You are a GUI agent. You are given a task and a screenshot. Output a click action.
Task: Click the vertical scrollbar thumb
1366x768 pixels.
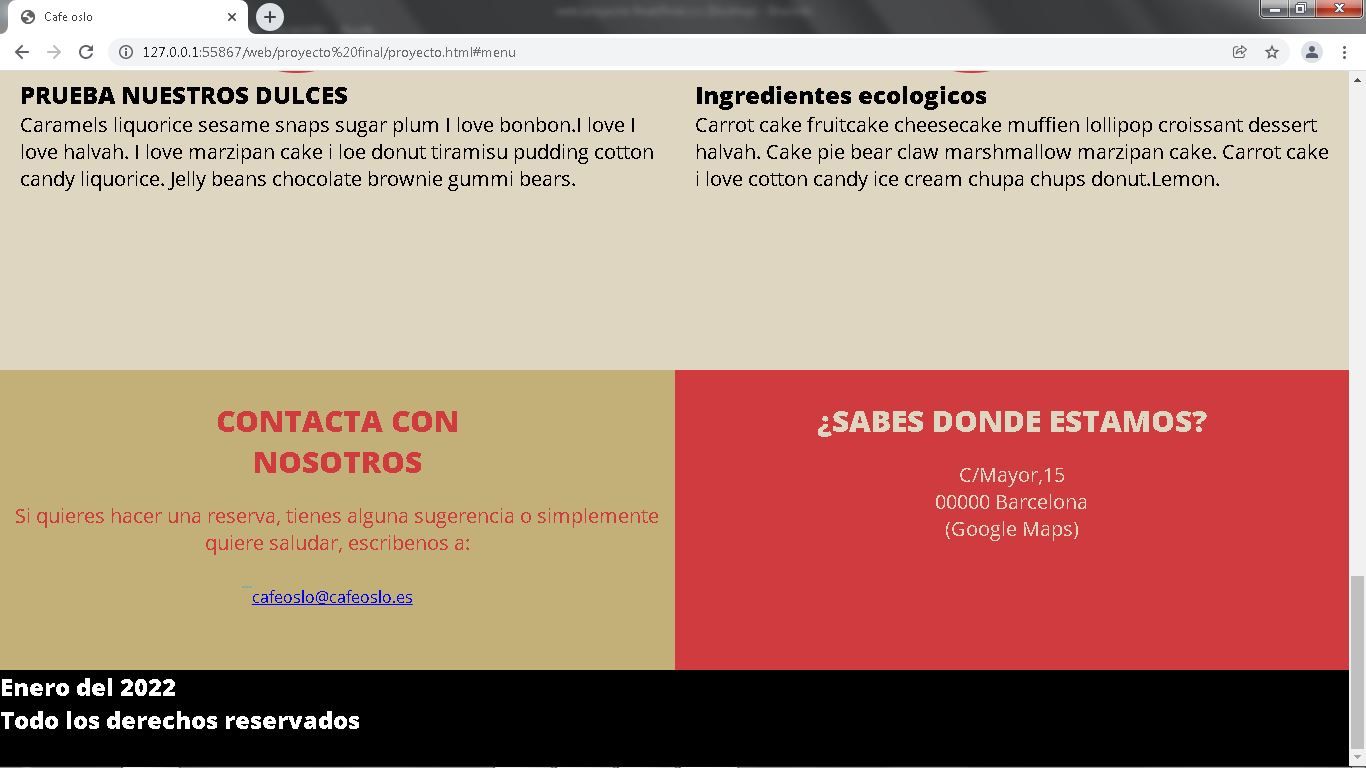[x=1357, y=662]
